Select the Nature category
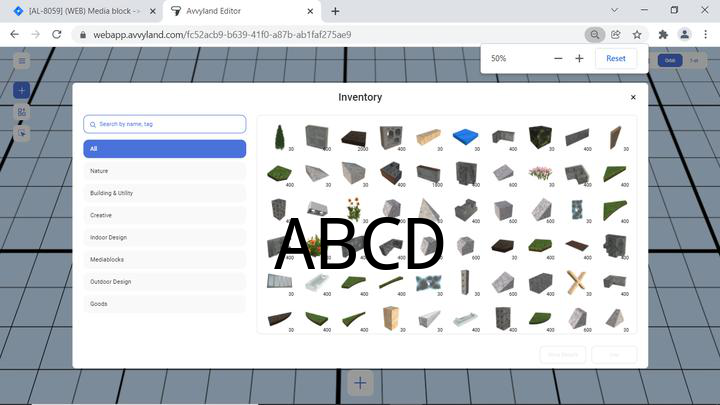The width and height of the screenshot is (720, 405). click(x=164, y=171)
